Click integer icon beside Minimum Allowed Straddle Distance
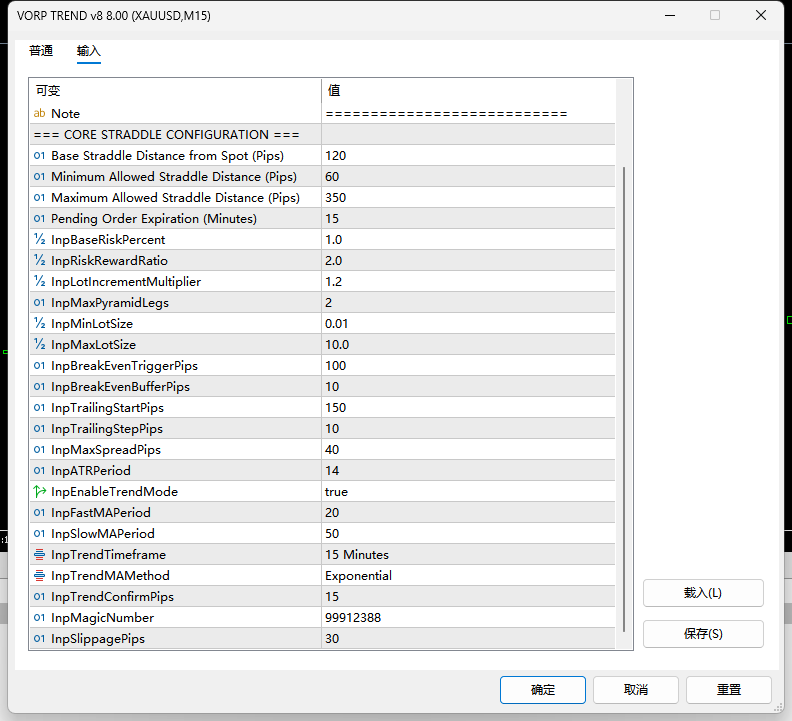This screenshot has width=792, height=721. click(x=39, y=176)
